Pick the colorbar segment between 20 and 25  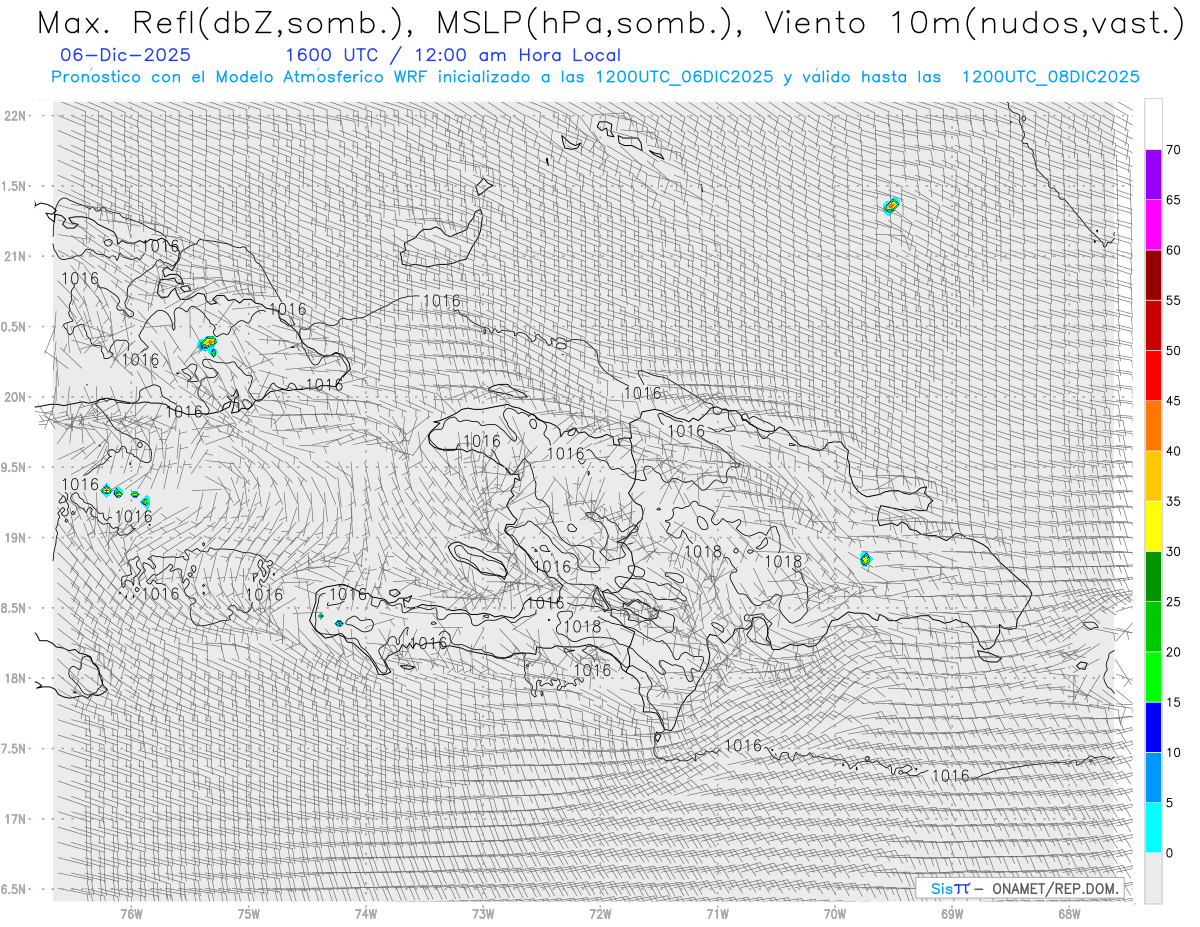pyautogui.click(x=1153, y=626)
